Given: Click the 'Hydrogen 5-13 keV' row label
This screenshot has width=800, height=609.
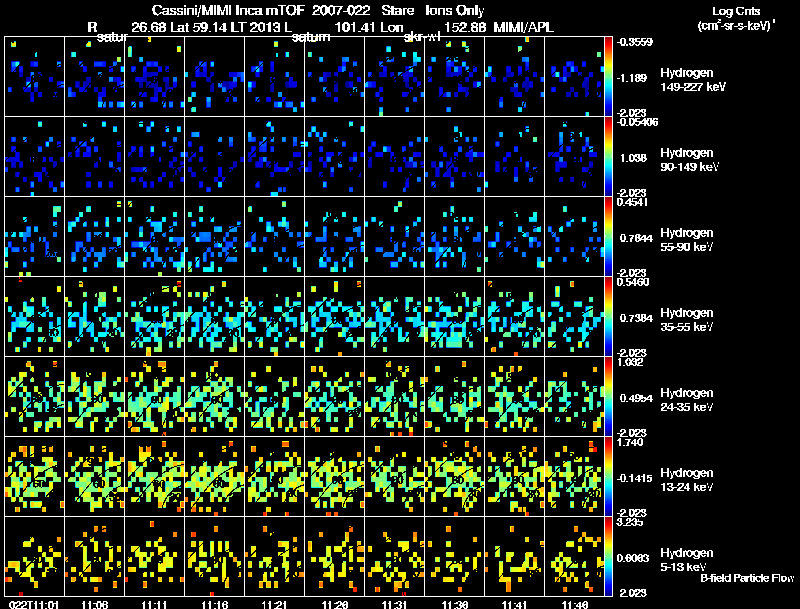Looking at the screenshot, I should tap(687, 560).
